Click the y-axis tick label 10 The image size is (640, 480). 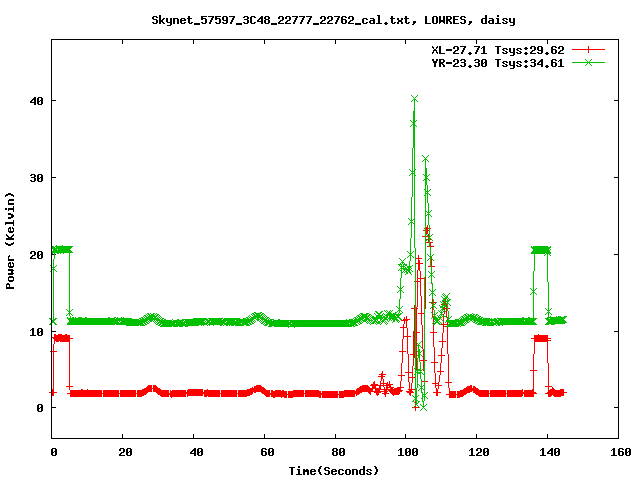tap(37, 332)
